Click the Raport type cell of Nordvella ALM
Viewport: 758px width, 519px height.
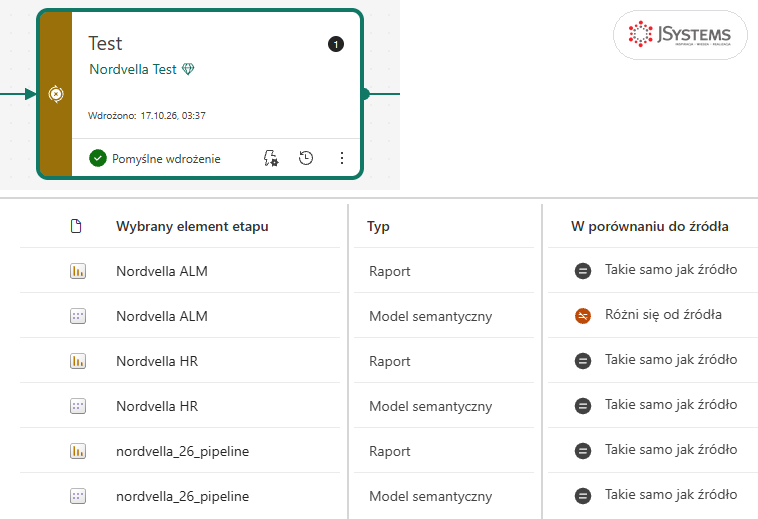(390, 272)
